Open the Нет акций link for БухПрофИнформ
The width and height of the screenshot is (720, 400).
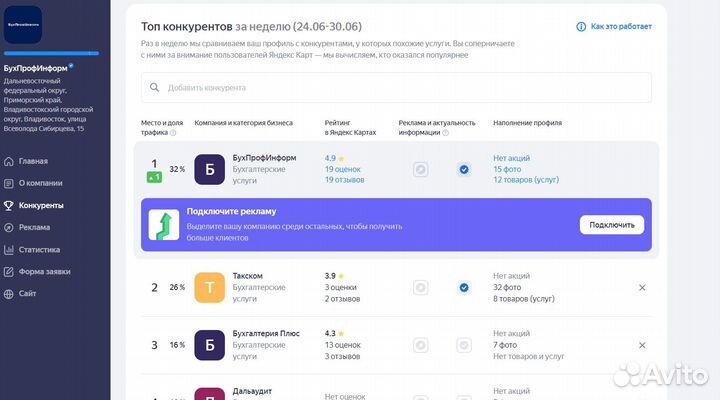point(512,158)
